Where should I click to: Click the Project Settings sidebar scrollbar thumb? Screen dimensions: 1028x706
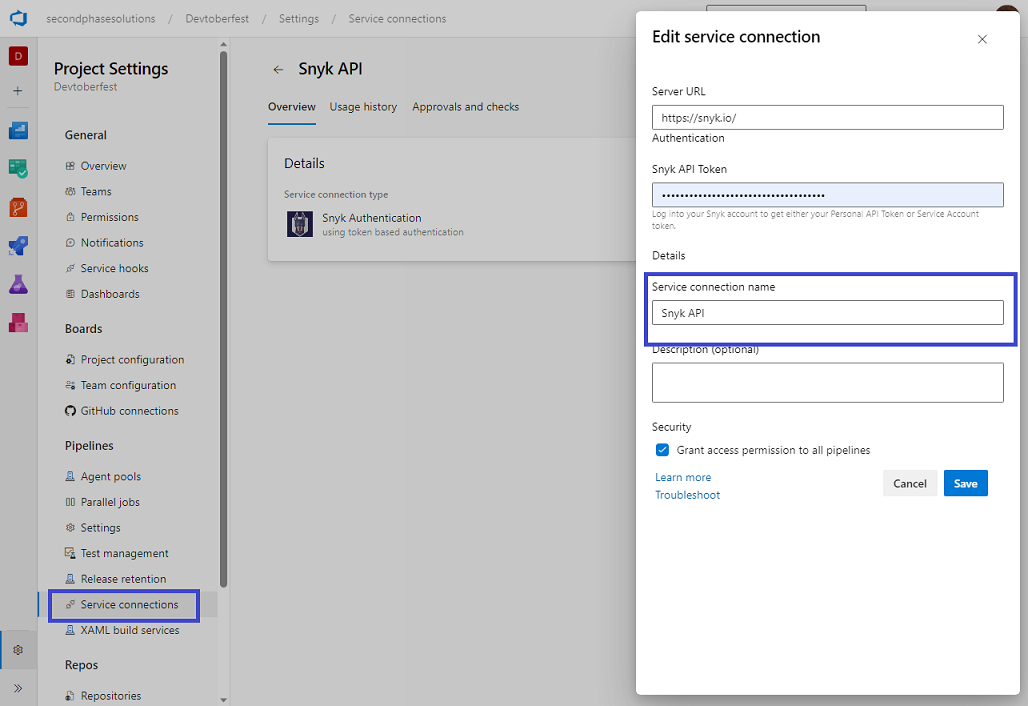point(224,319)
